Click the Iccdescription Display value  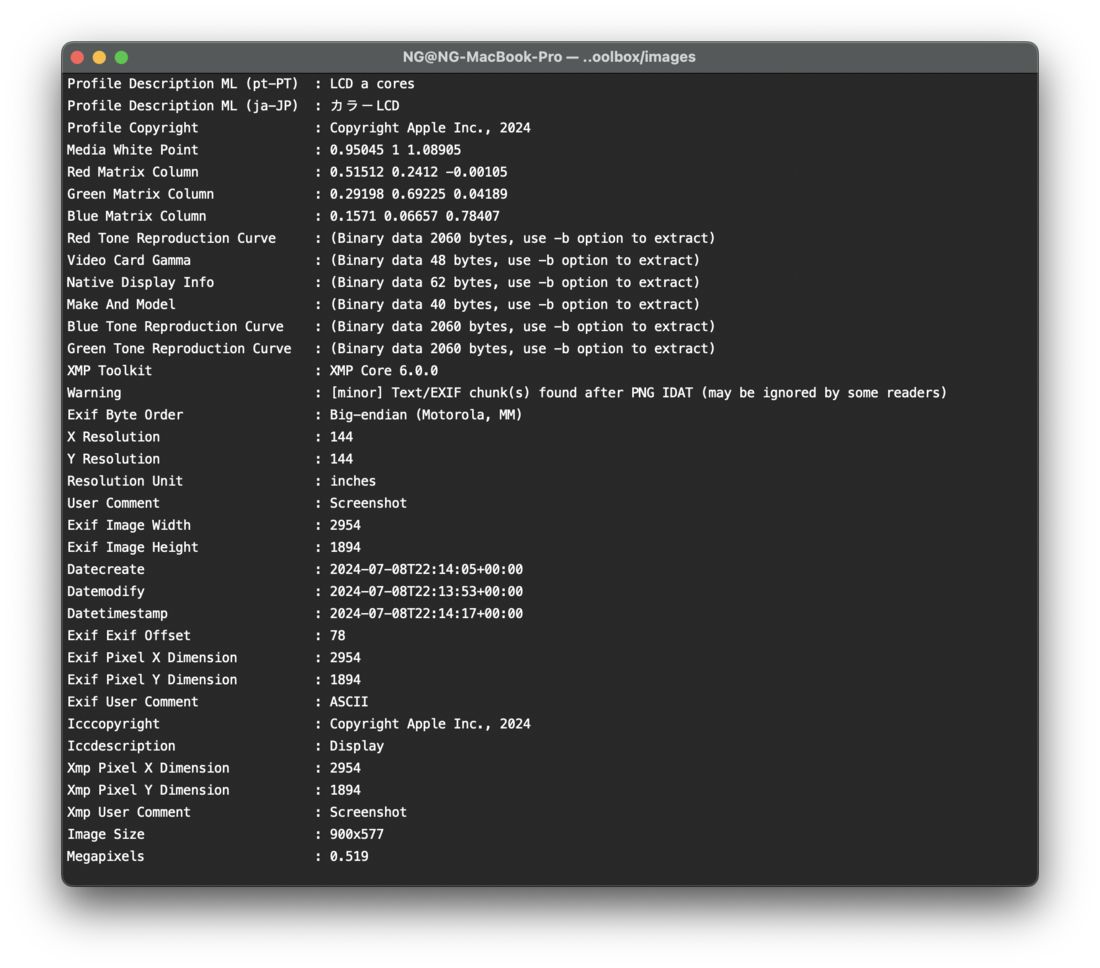pyautogui.click(x=356, y=746)
